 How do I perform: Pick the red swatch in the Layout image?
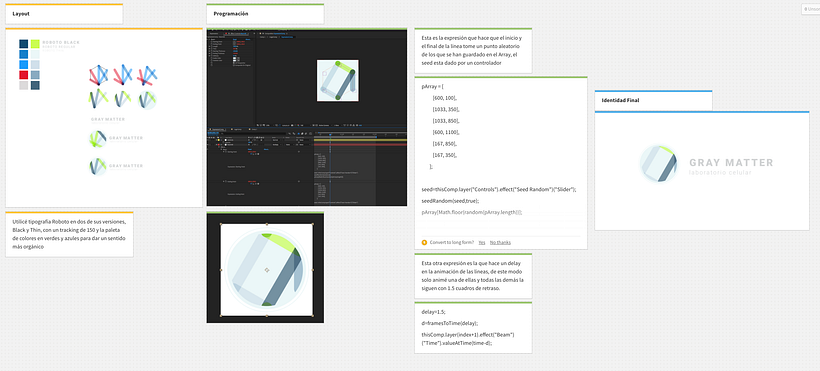[x=24, y=75]
